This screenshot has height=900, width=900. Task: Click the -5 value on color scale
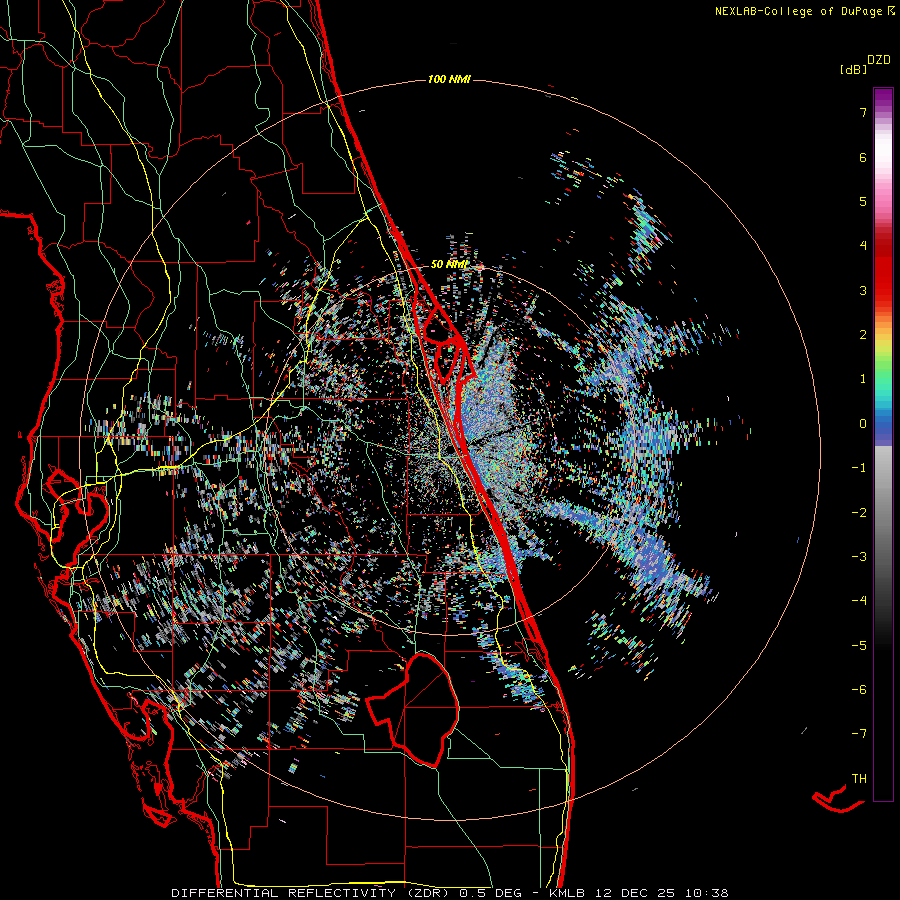(x=859, y=646)
